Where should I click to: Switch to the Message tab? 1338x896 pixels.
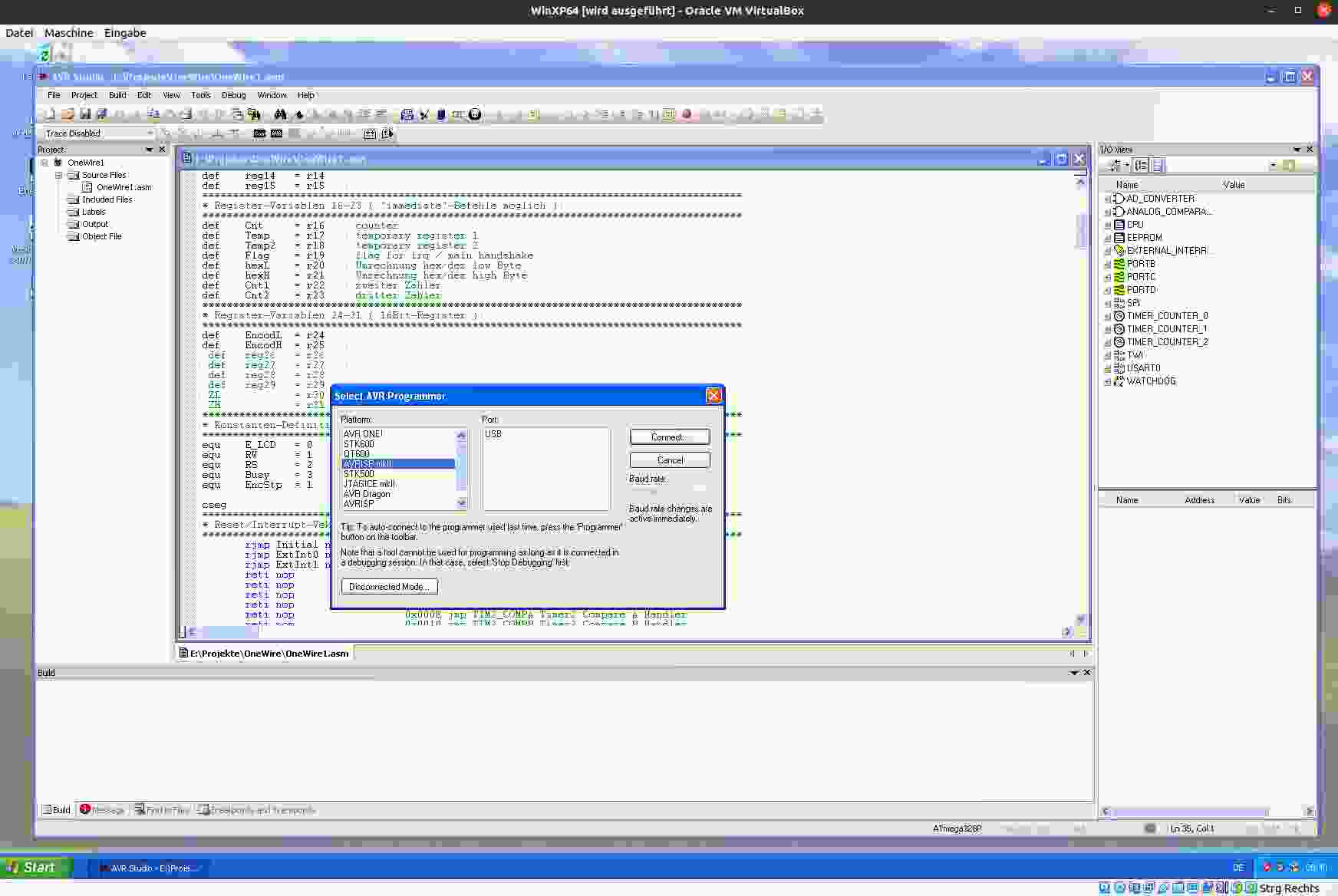click(x=103, y=810)
